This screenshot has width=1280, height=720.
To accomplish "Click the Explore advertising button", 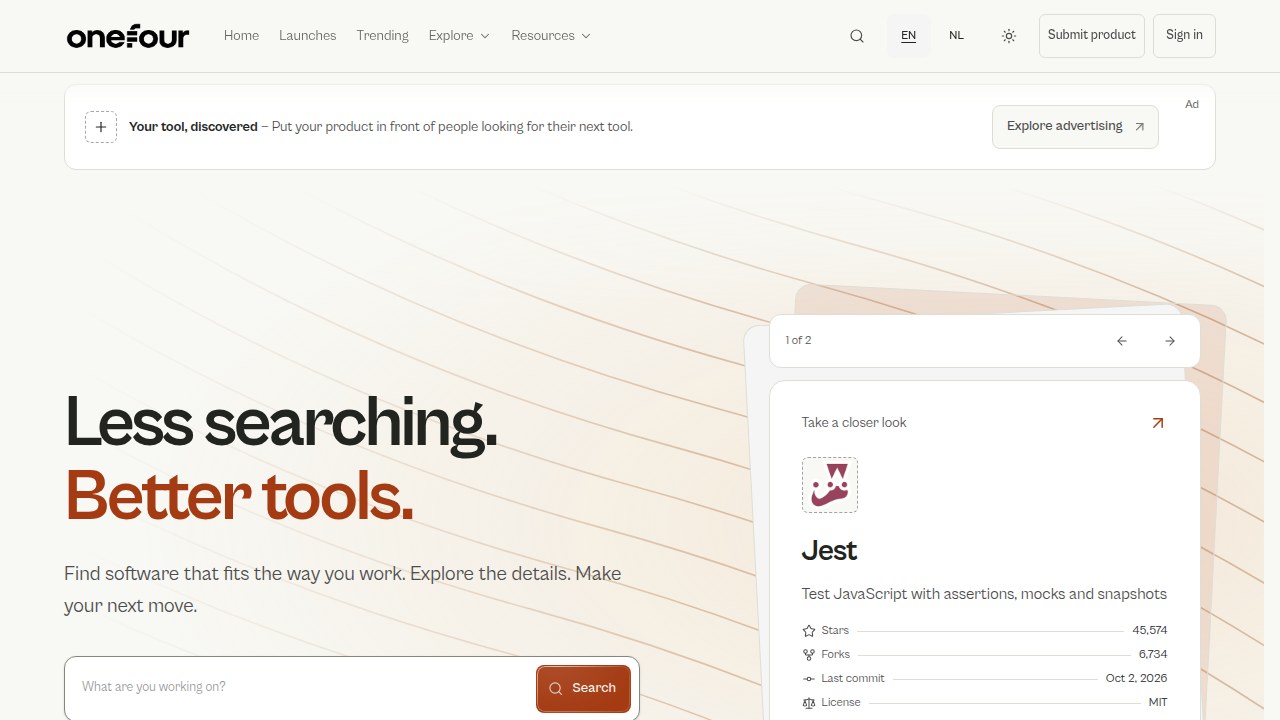I will 1075,127.
